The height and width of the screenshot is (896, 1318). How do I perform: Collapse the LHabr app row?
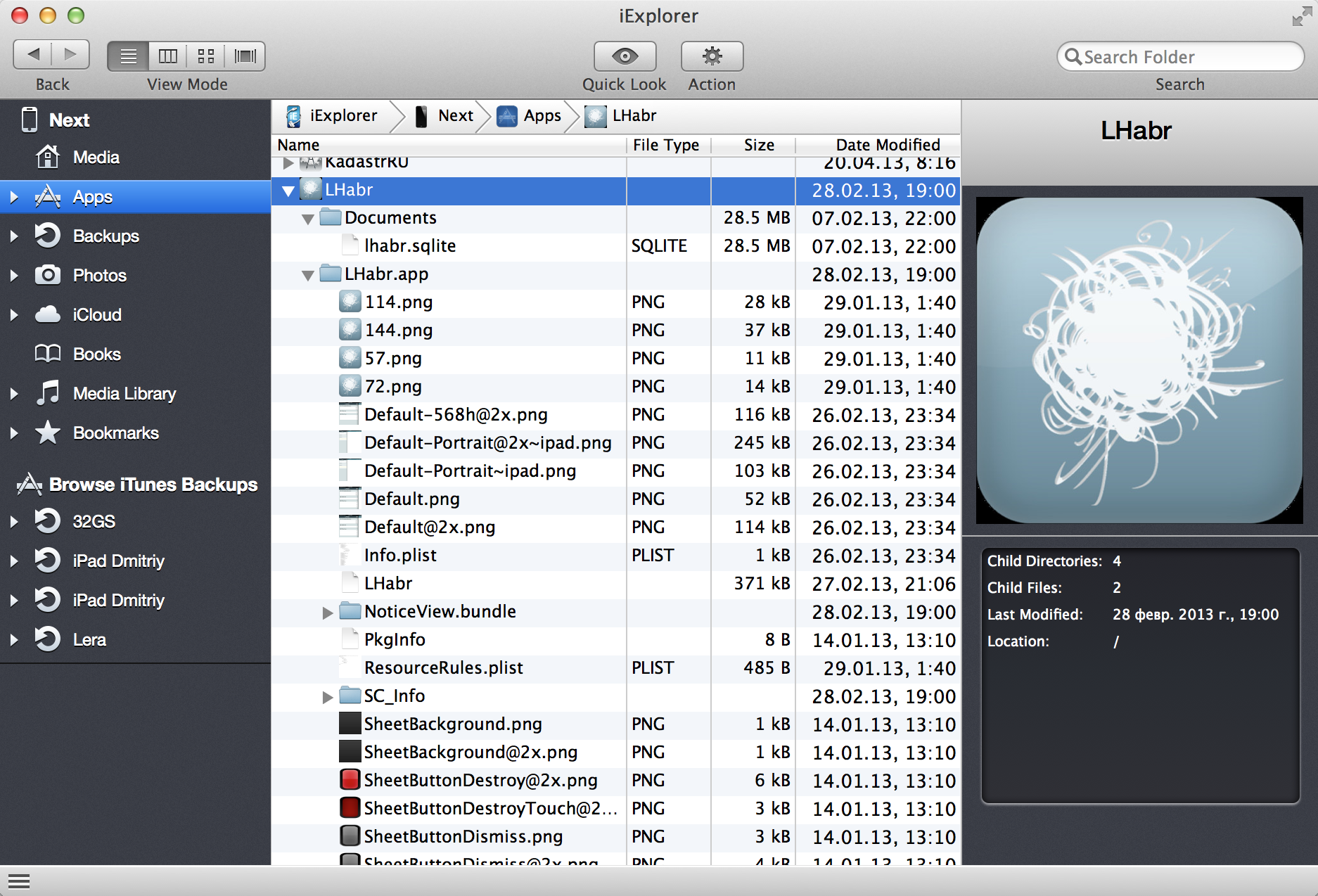pyautogui.click(x=288, y=191)
